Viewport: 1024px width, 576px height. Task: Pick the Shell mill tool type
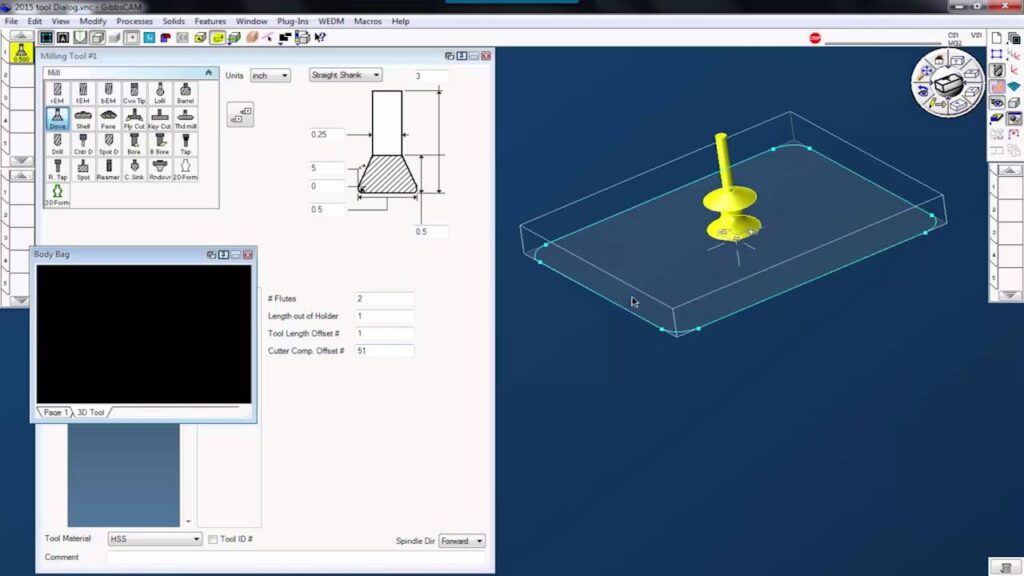[83, 119]
